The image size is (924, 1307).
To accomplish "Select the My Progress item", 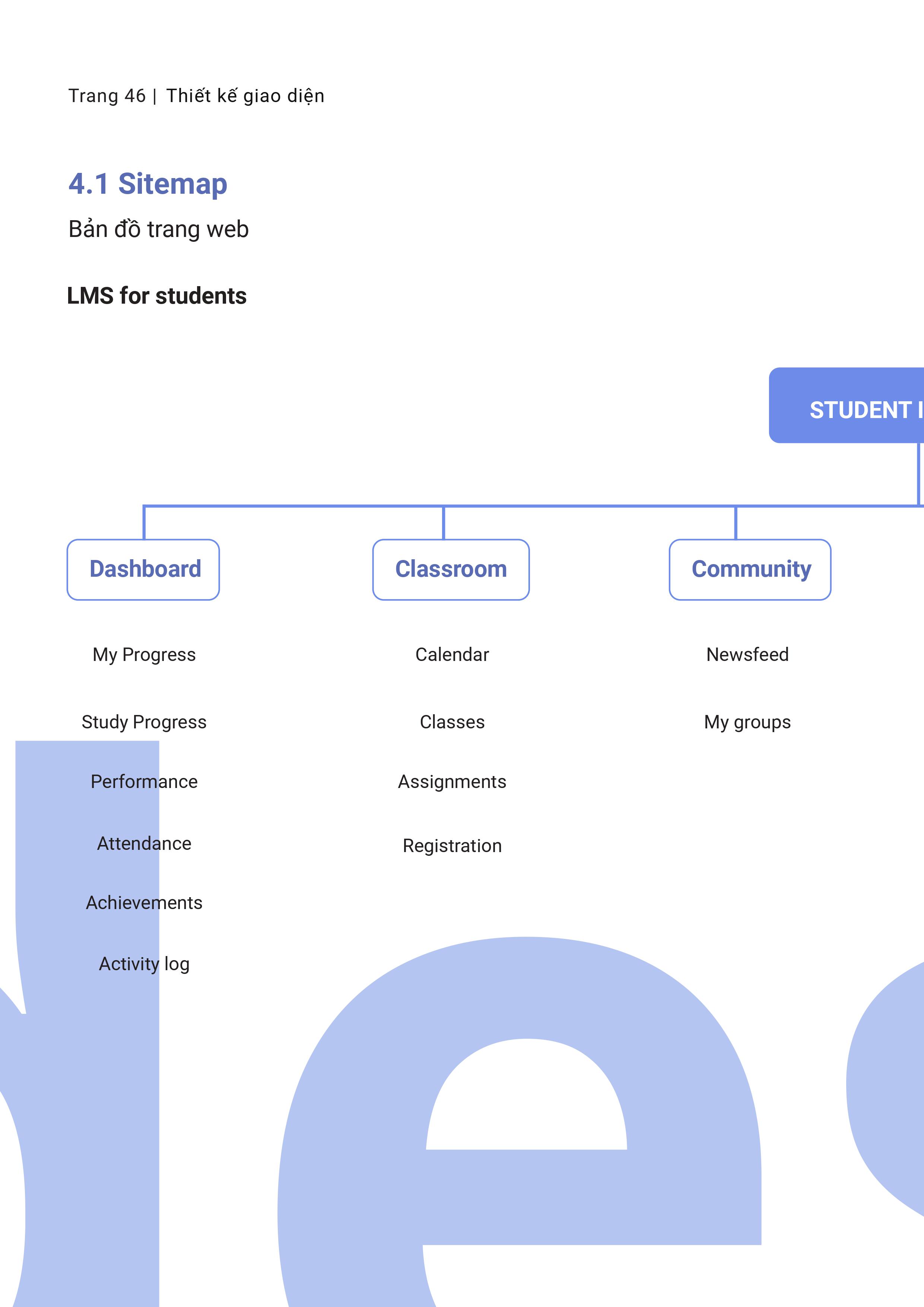I will click(144, 655).
